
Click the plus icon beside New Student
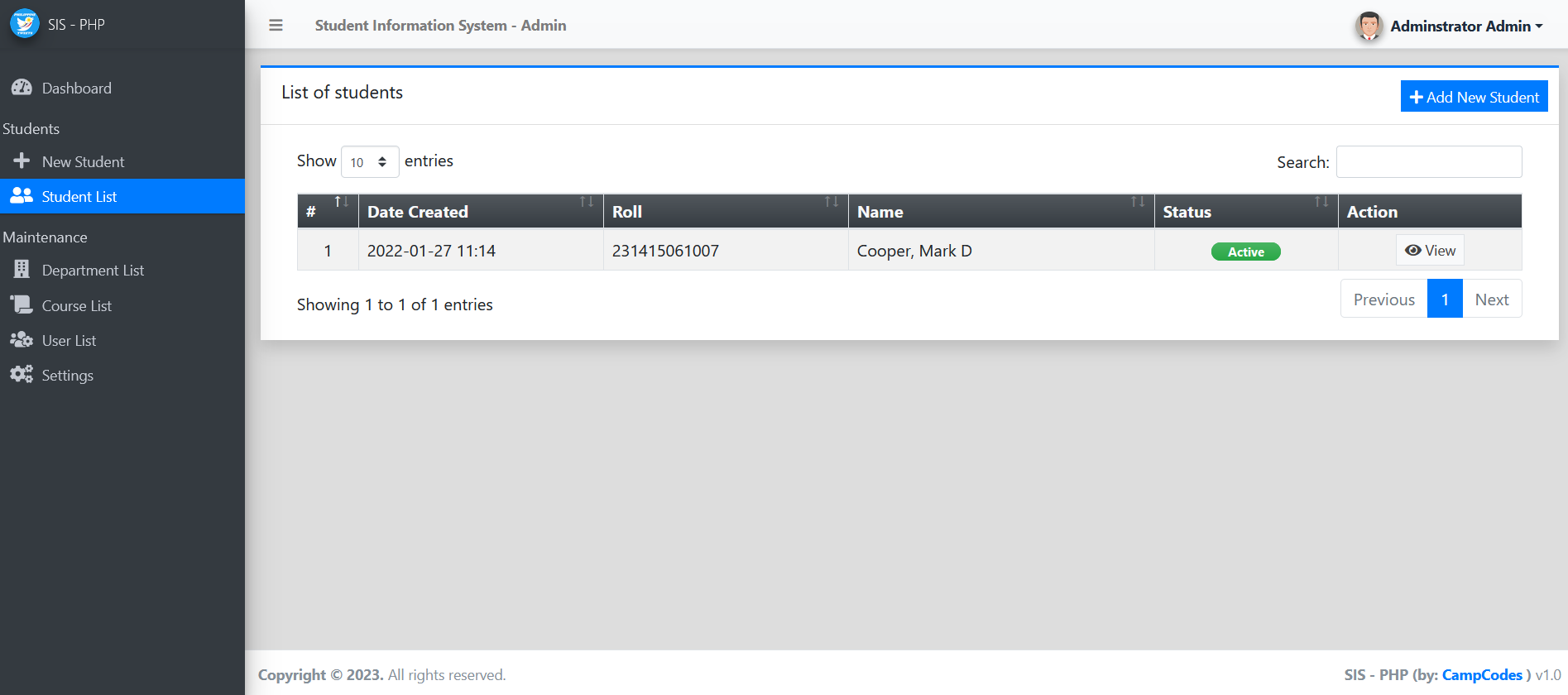point(22,161)
